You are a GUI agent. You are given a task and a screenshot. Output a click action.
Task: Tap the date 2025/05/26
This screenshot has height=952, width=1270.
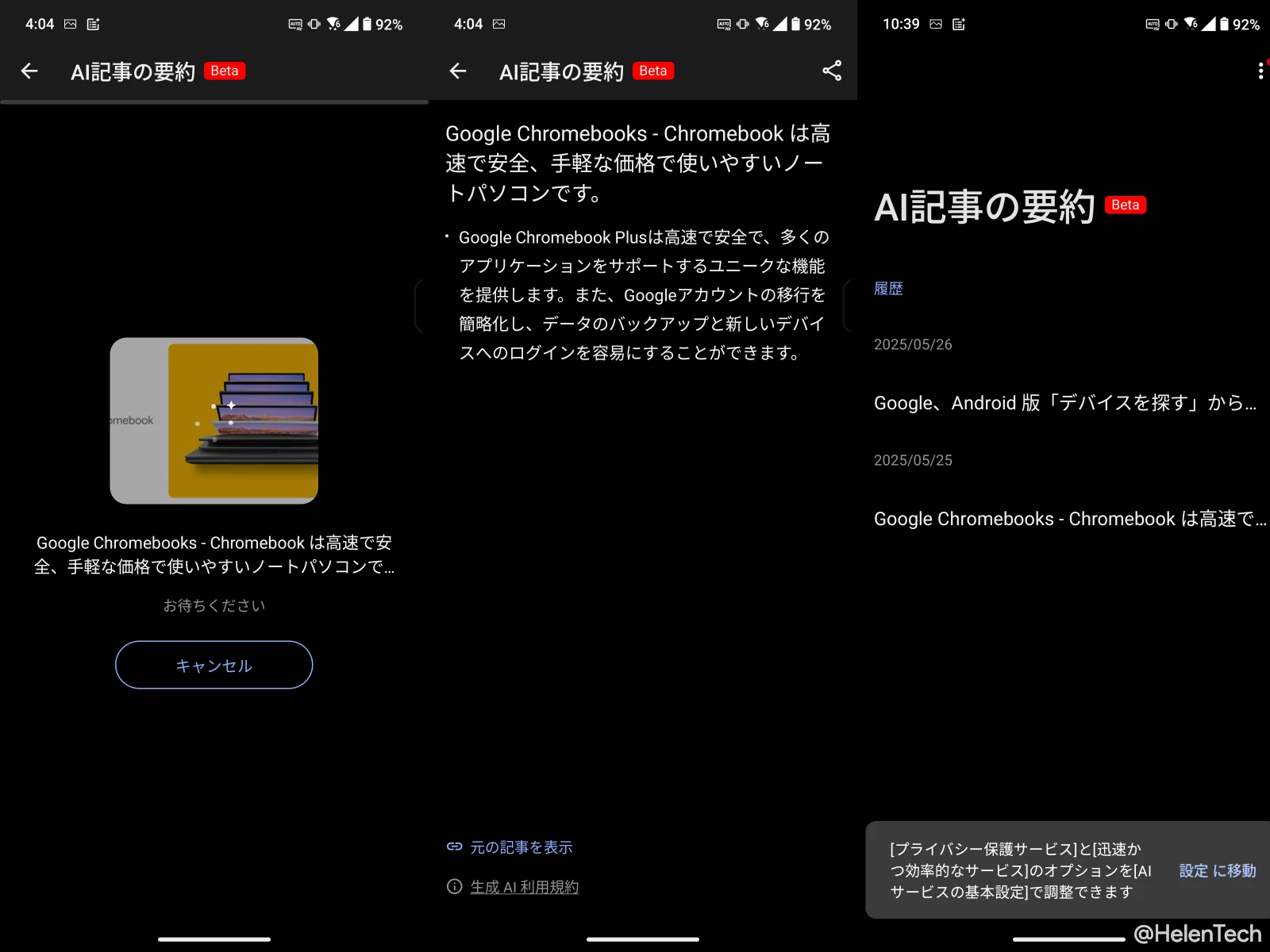tap(913, 344)
